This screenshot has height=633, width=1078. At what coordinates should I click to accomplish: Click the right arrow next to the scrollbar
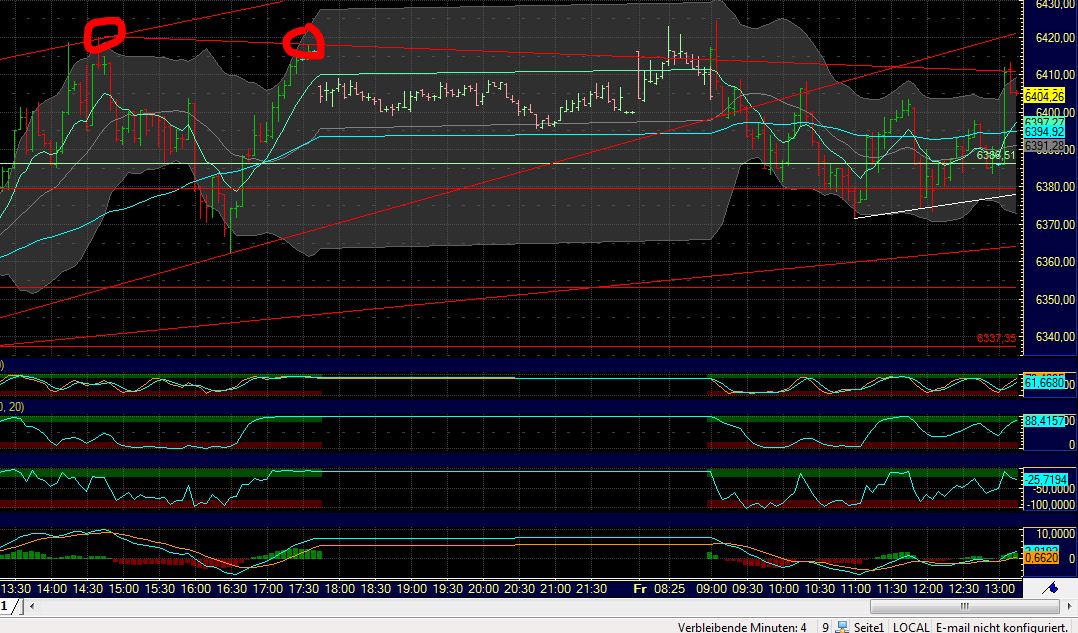[x=1070, y=606]
